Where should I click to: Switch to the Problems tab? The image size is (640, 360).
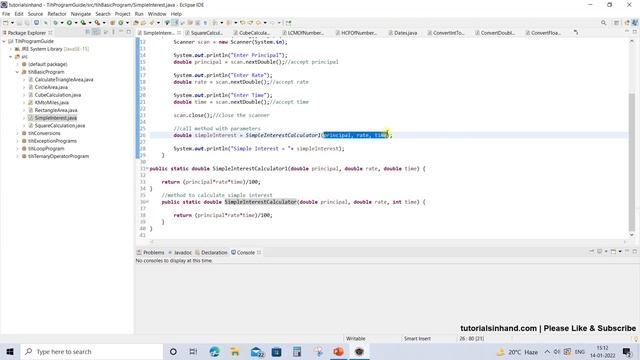click(150, 253)
